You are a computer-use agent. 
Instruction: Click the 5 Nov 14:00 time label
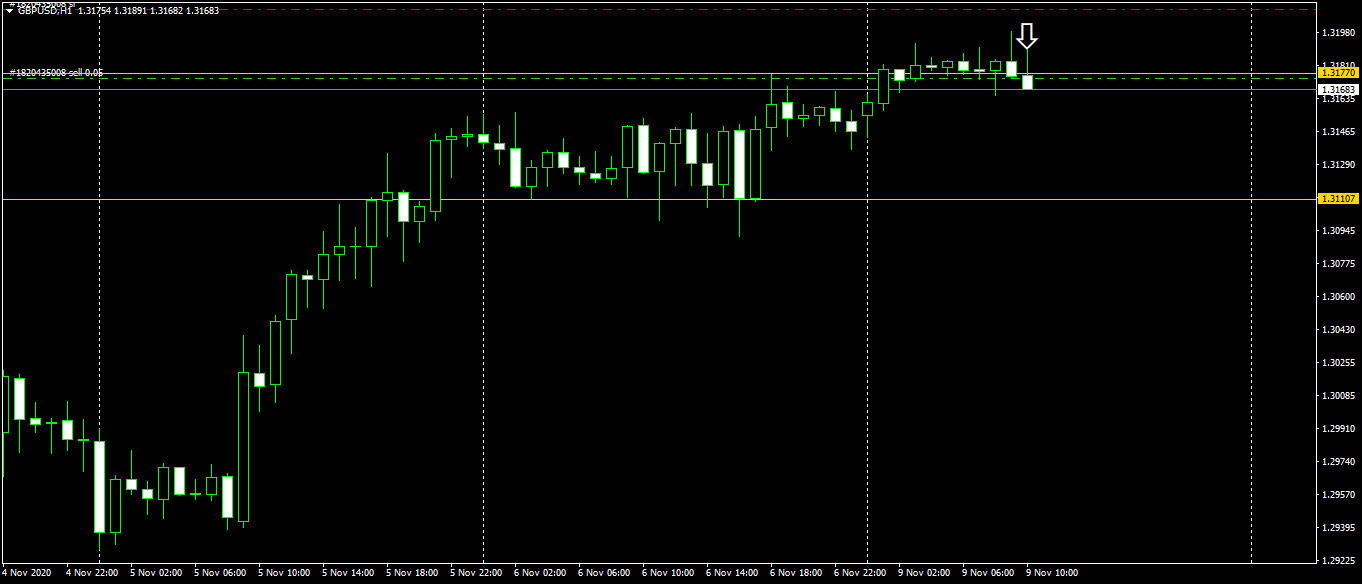[x=348, y=573]
